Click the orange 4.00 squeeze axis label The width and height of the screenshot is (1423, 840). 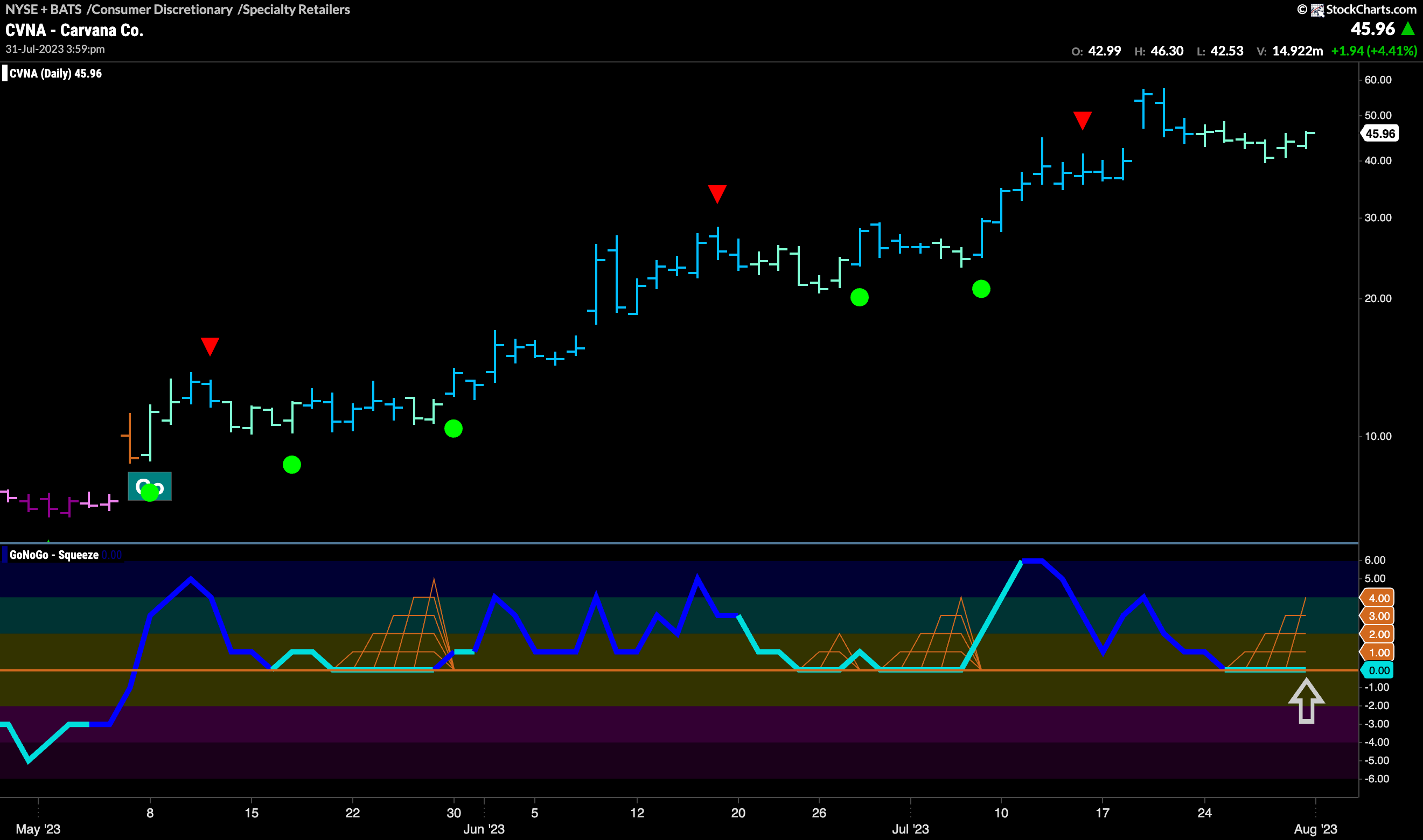(x=1378, y=598)
